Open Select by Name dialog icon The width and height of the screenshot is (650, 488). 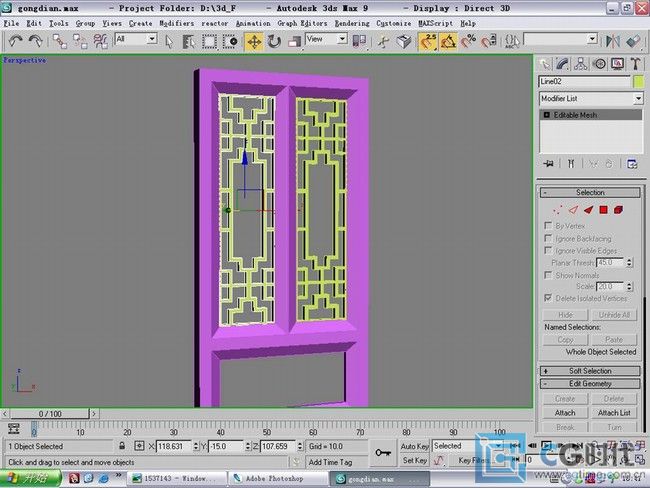[x=189, y=41]
